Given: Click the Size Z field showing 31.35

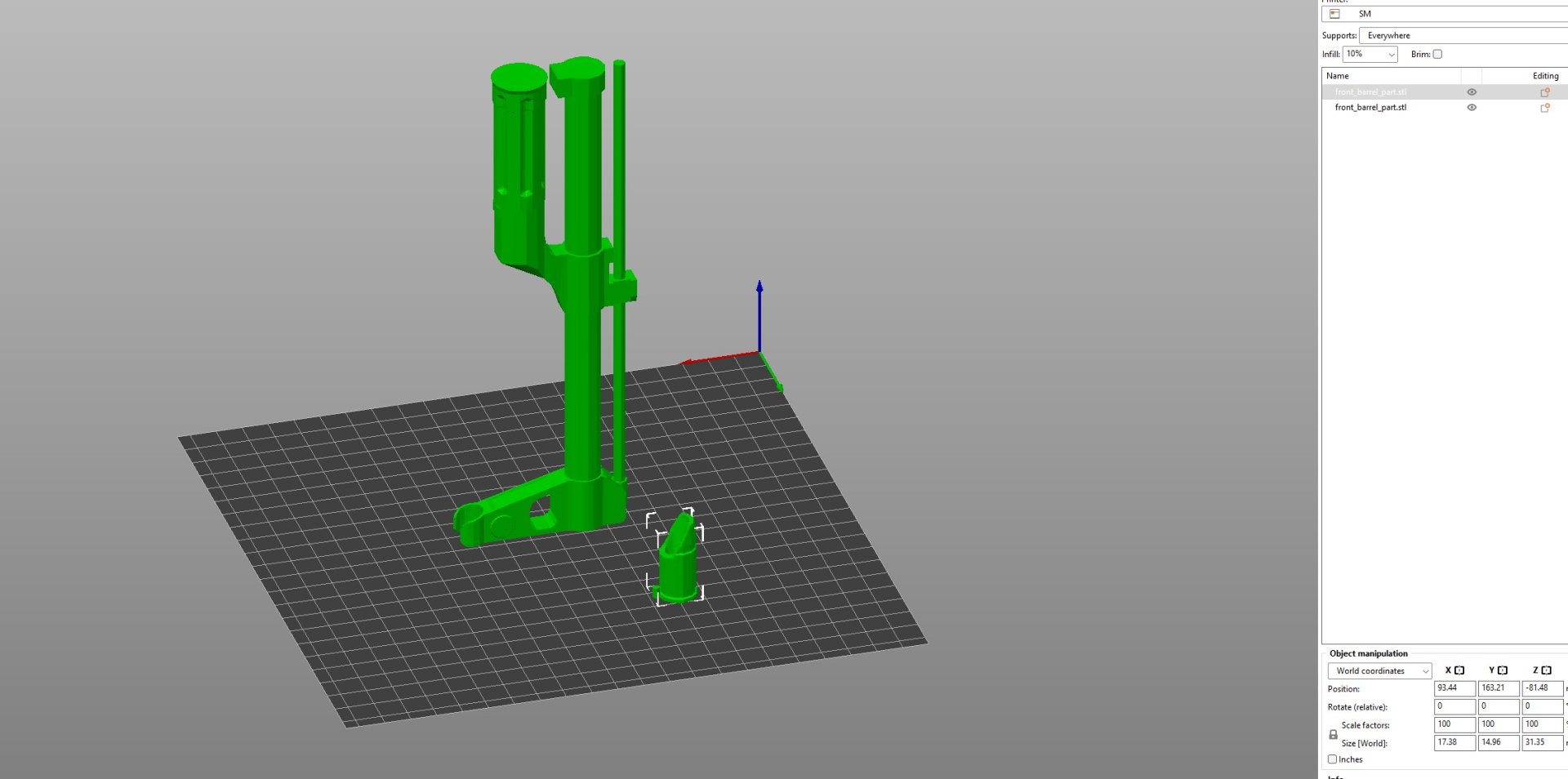Looking at the screenshot, I should (1543, 742).
